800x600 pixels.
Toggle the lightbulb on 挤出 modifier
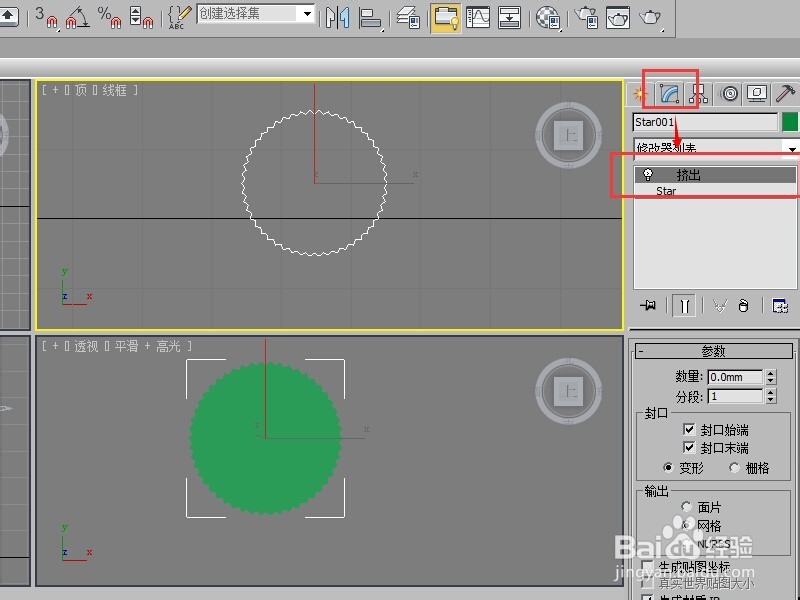648,175
